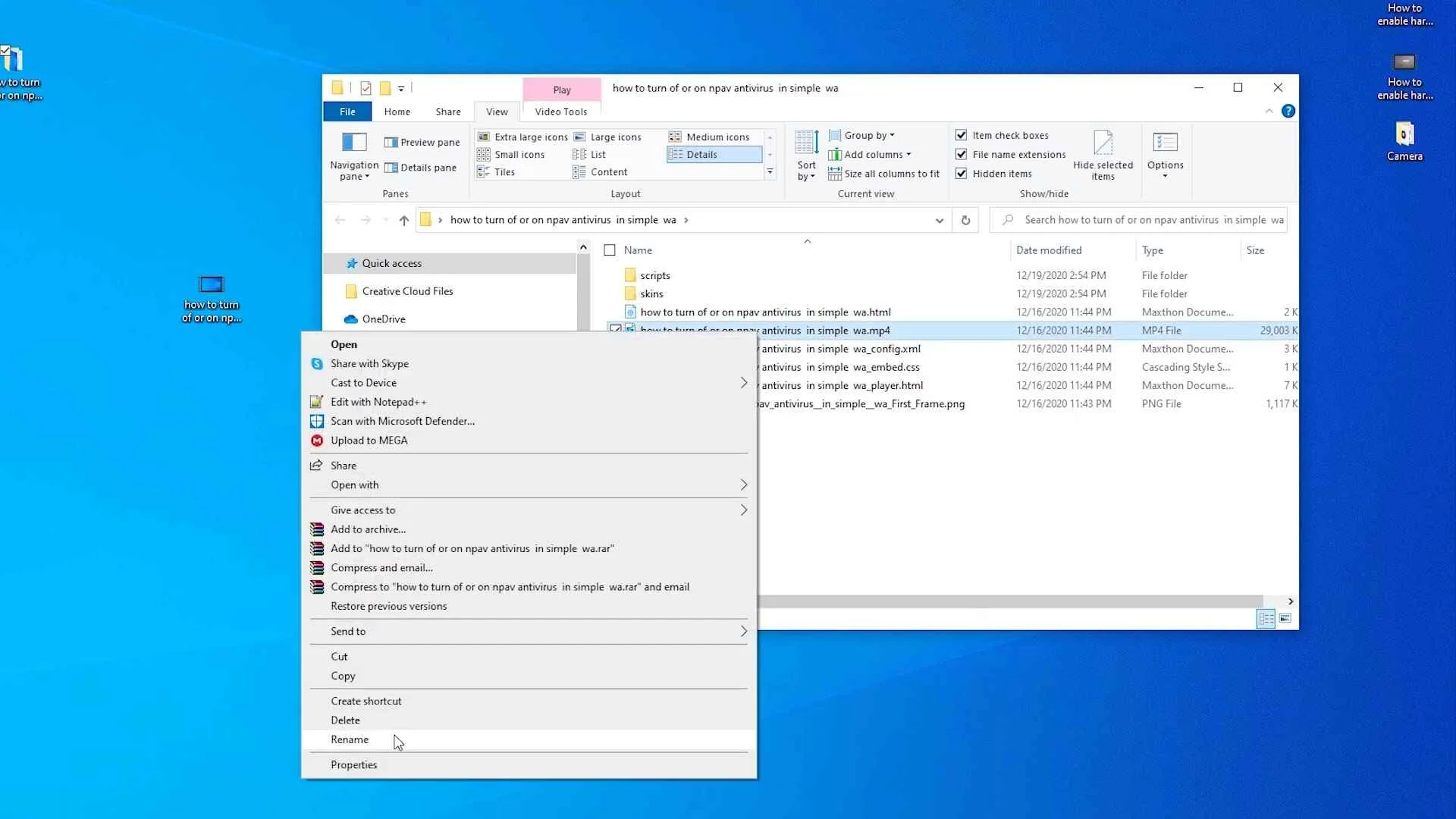Toggle File name extensions option

click(1011, 155)
